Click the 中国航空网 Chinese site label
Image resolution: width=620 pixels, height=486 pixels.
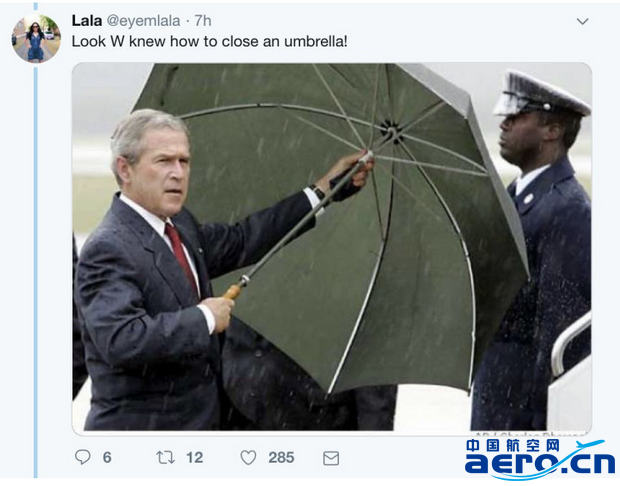pyautogui.click(x=513, y=445)
